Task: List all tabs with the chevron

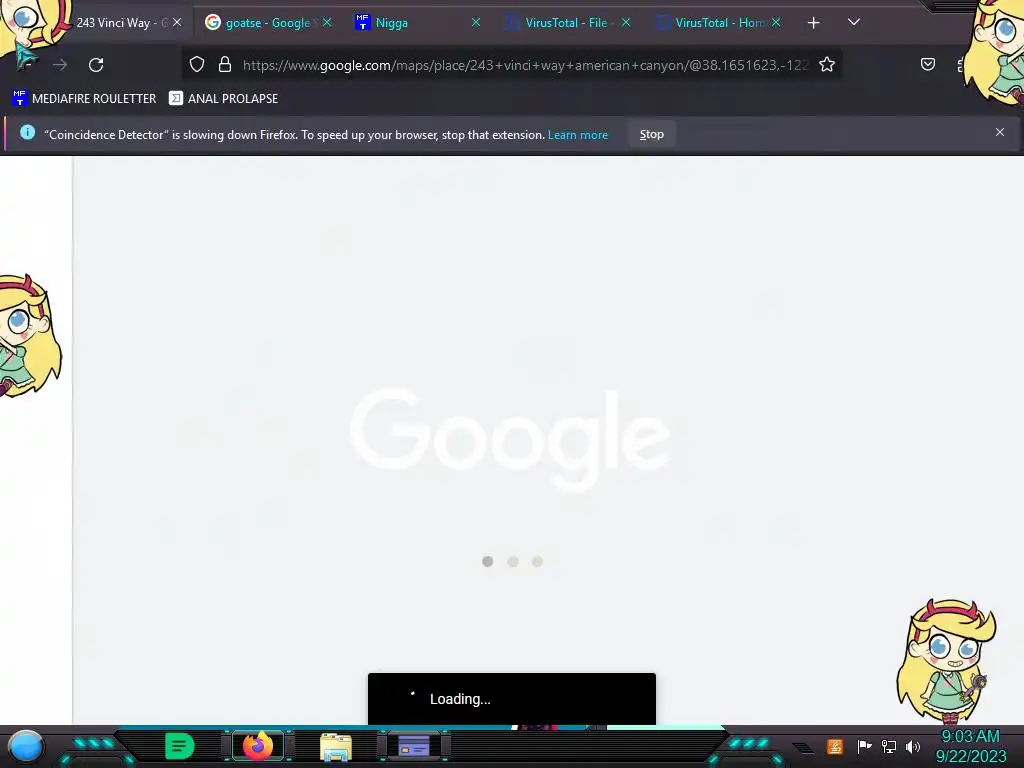Action: point(854,22)
